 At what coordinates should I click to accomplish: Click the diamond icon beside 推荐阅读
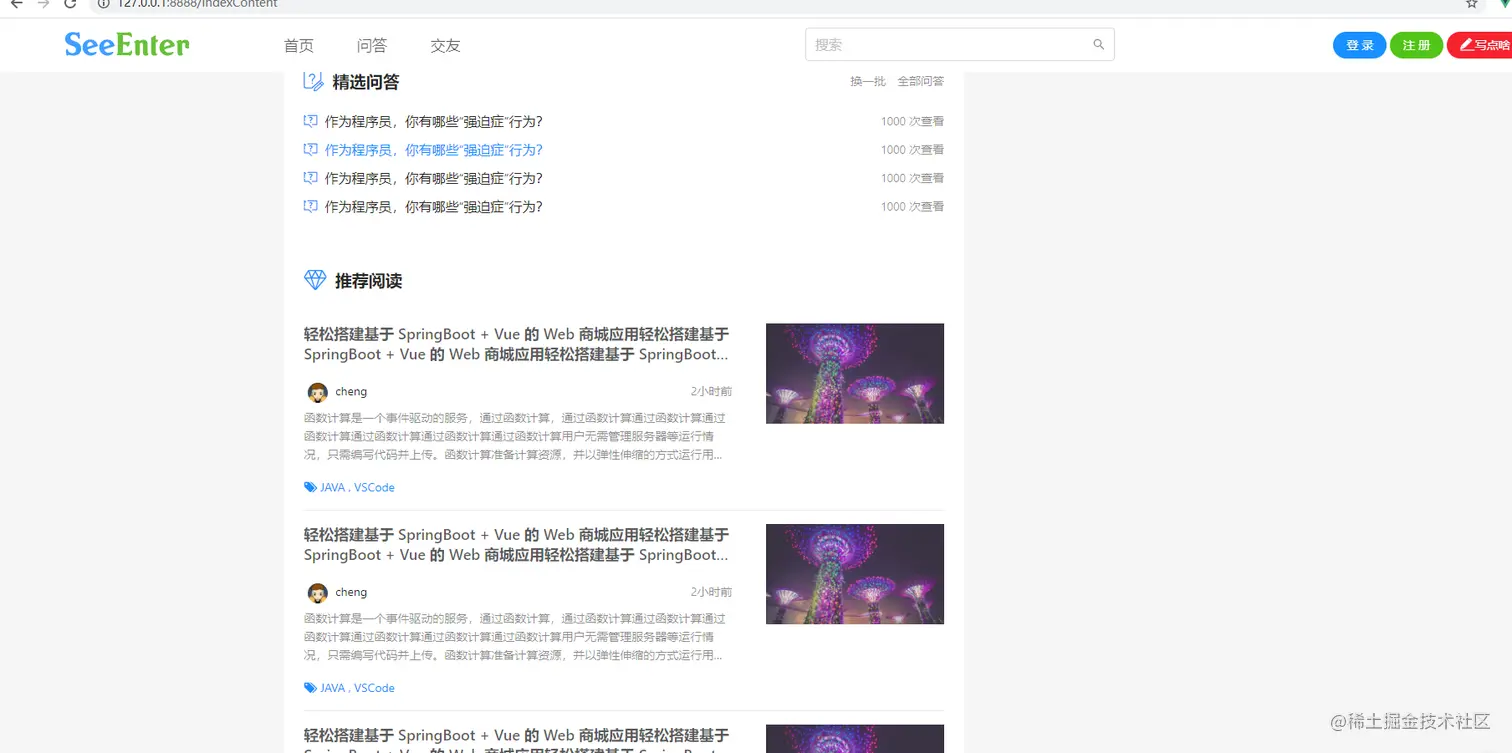click(x=314, y=280)
